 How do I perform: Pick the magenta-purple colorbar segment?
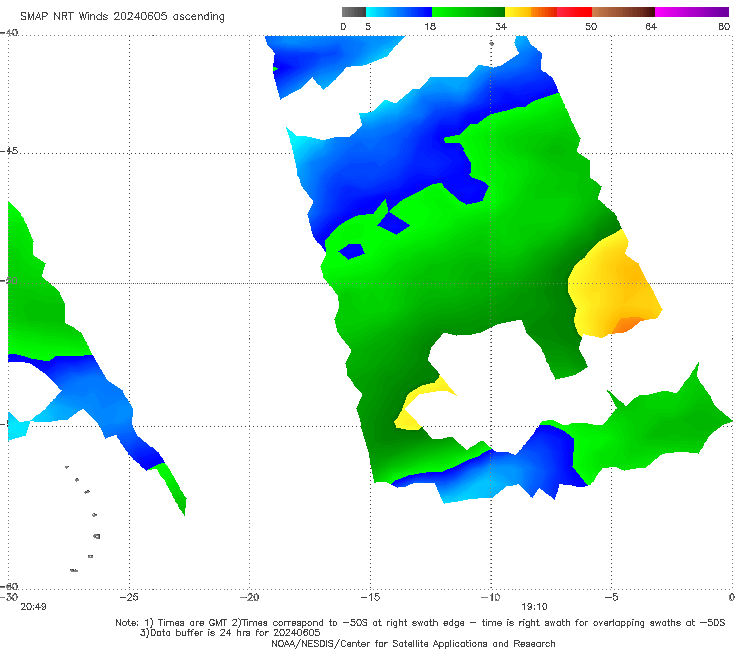click(x=692, y=12)
